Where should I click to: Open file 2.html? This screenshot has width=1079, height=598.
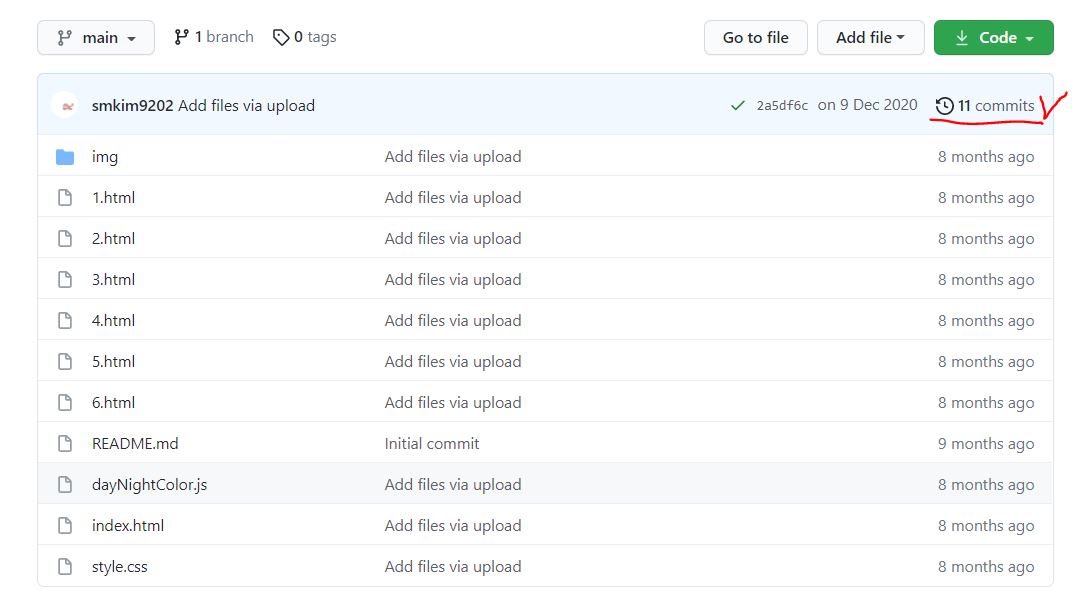(x=114, y=239)
